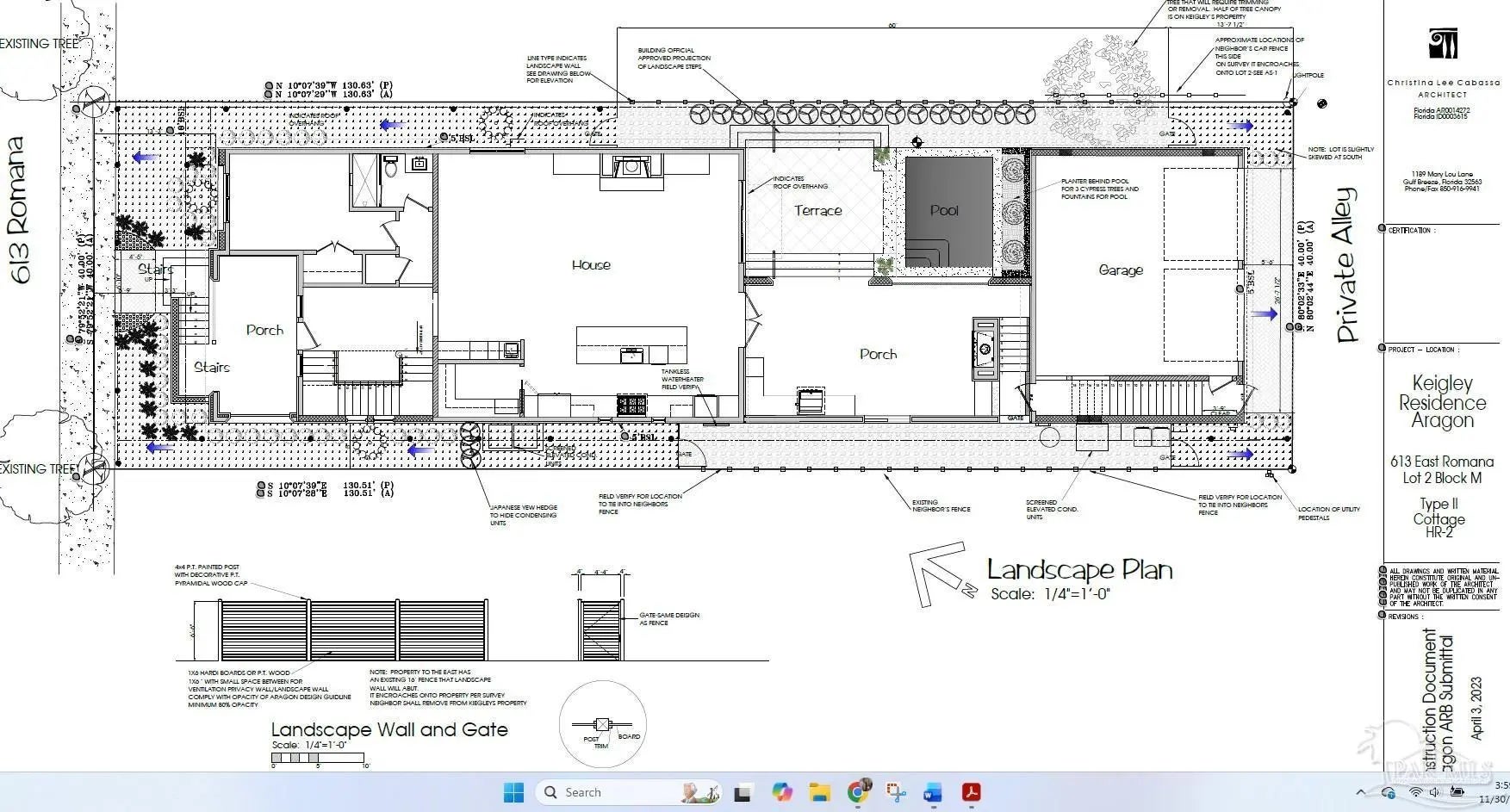Image resolution: width=1510 pixels, height=812 pixels.
Task: Open the Snipping Tool from taskbar
Action: click(896, 792)
